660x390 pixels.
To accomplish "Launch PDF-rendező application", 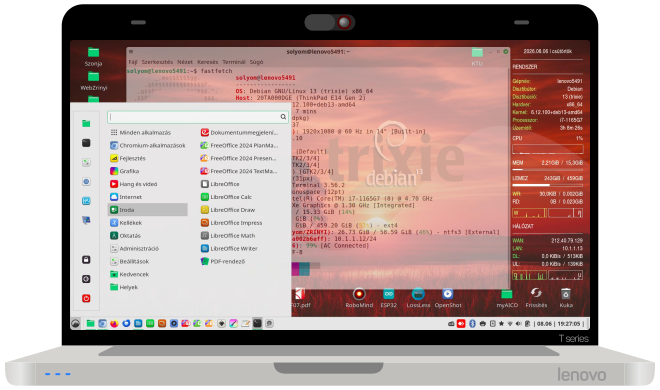I will 223,261.
